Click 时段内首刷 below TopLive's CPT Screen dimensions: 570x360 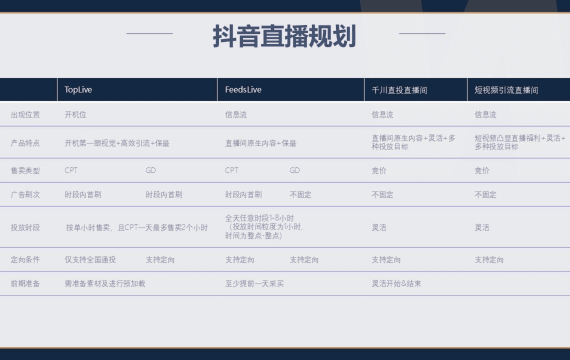point(83,195)
